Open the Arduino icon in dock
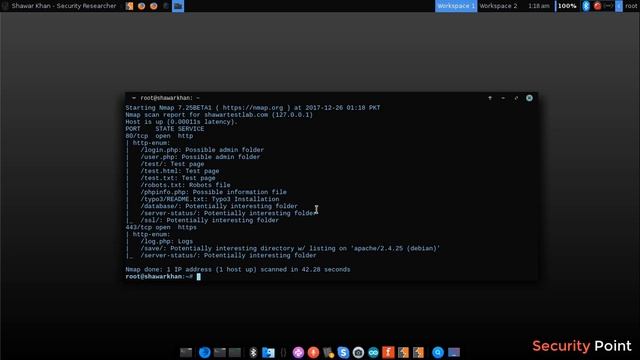The height and width of the screenshot is (360, 640). [x=373, y=352]
